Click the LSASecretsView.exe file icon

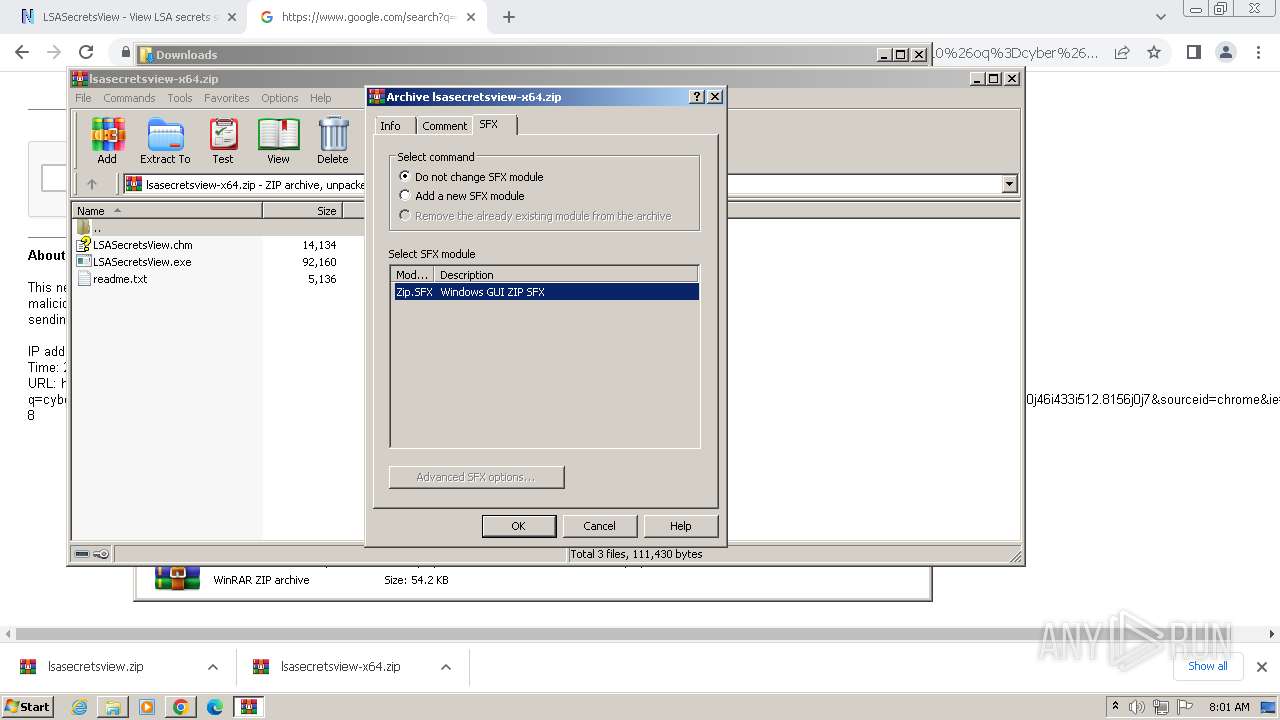click(x=84, y=262)
